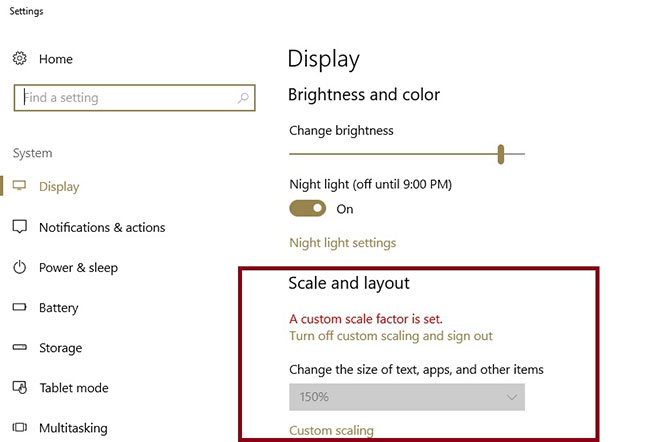Click the search magnifier icon in the setting box

[243, 98]
